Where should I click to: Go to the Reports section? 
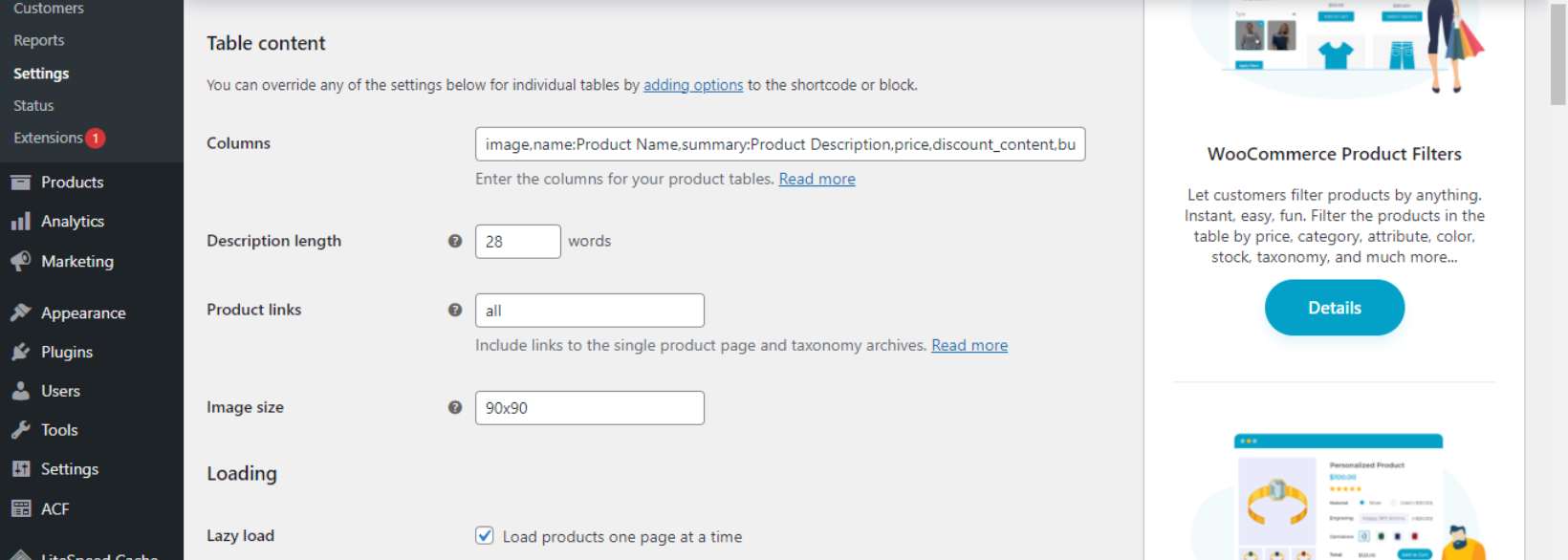(x=38, y=40)
